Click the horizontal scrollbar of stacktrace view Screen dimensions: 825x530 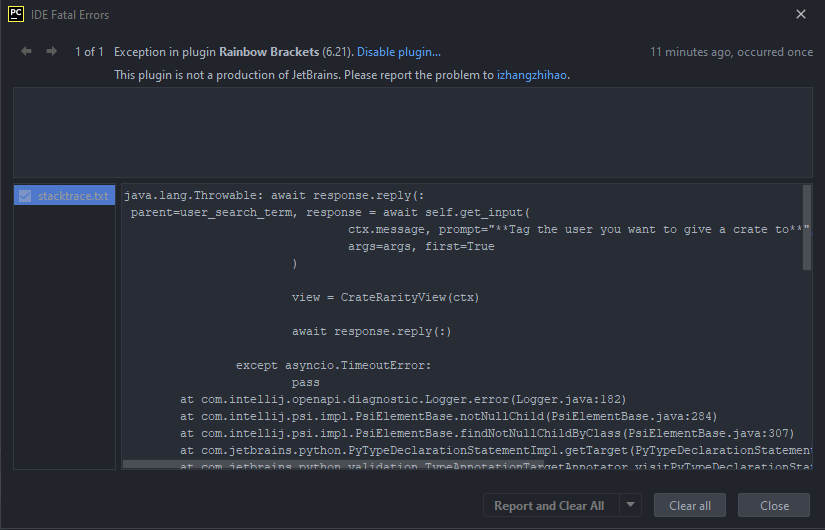coord(333,465)
